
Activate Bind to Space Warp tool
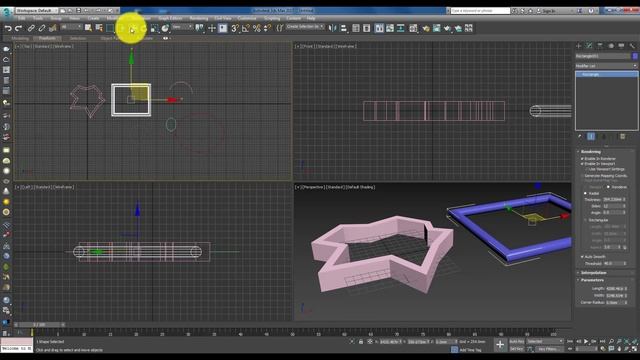(53, 28)
